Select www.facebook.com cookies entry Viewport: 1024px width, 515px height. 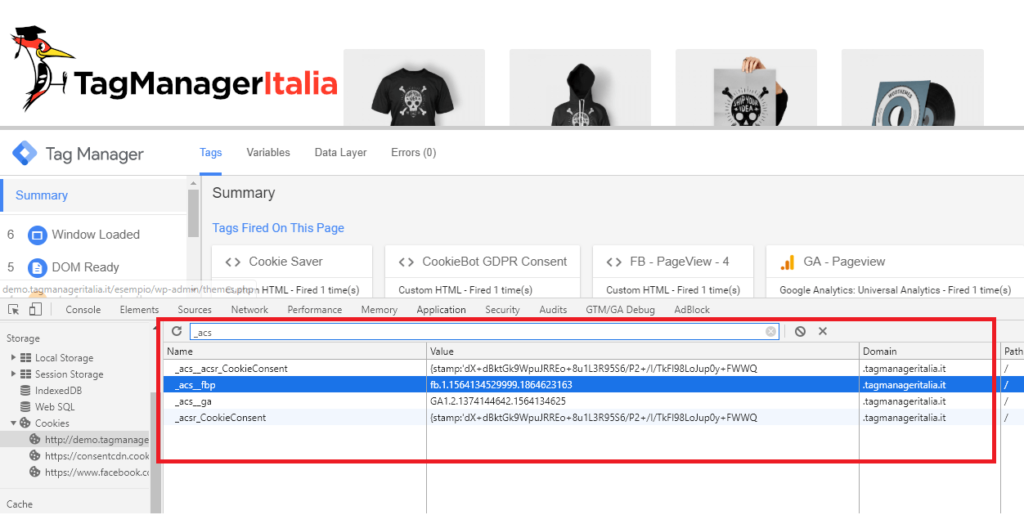(97, 472)
